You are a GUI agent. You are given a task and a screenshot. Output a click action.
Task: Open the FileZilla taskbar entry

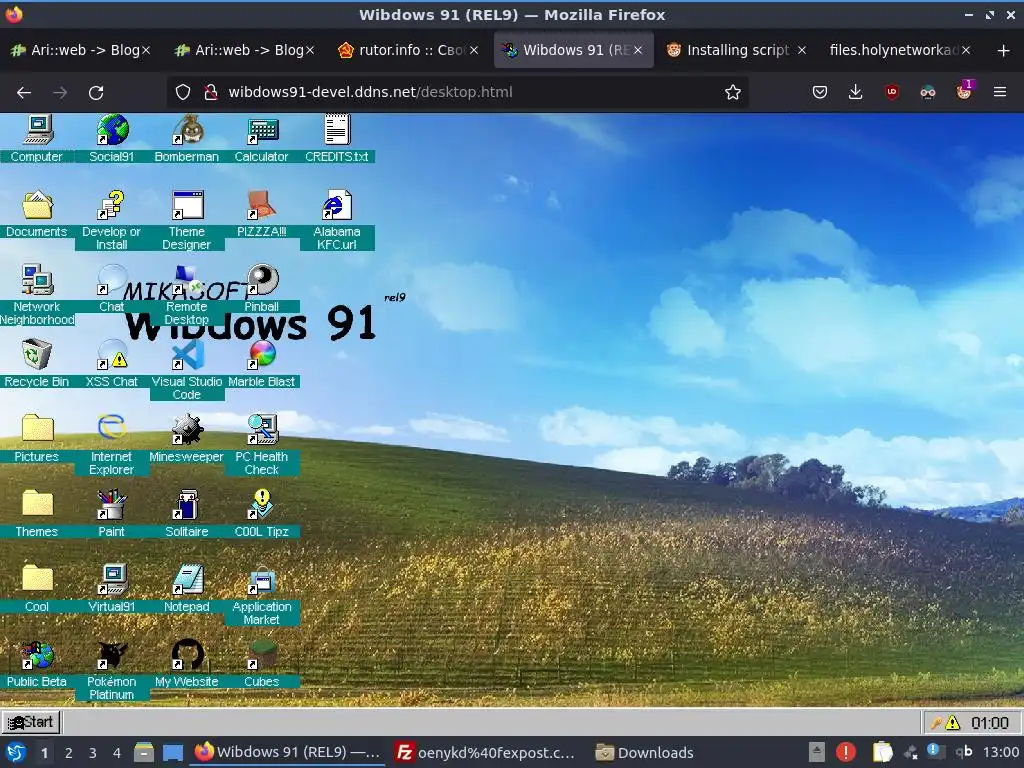pyautogui.click(x=487, y=752)
